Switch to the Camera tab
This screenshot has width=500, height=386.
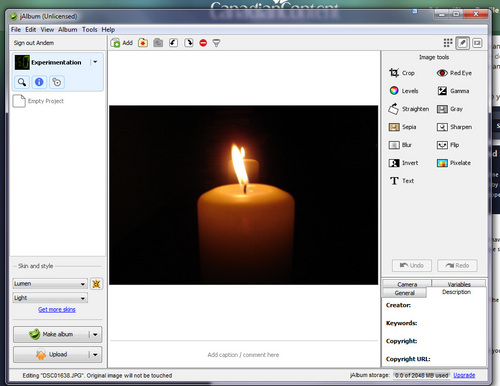(407, 284)
